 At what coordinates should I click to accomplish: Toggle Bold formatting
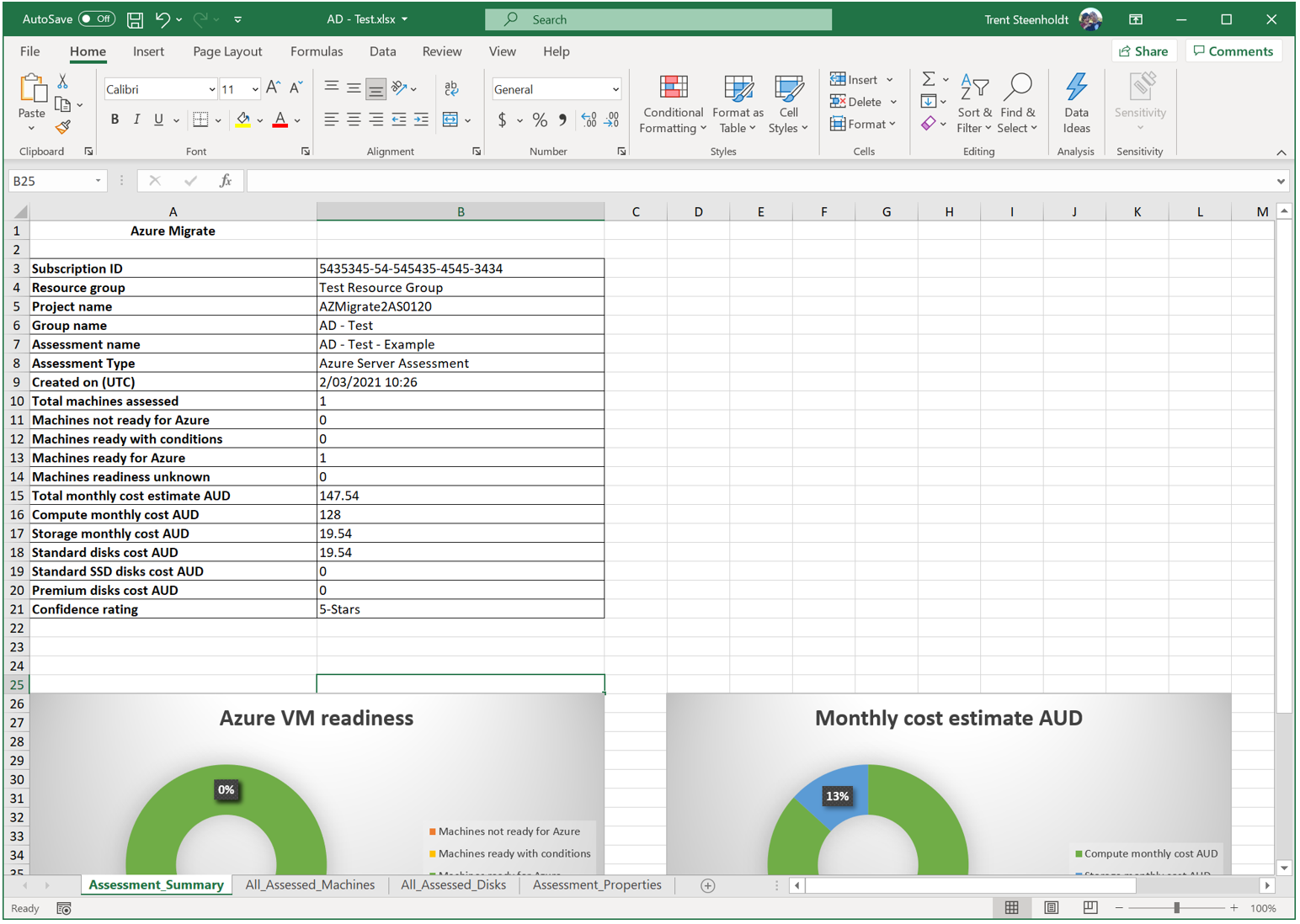click(x=115, y=119)
